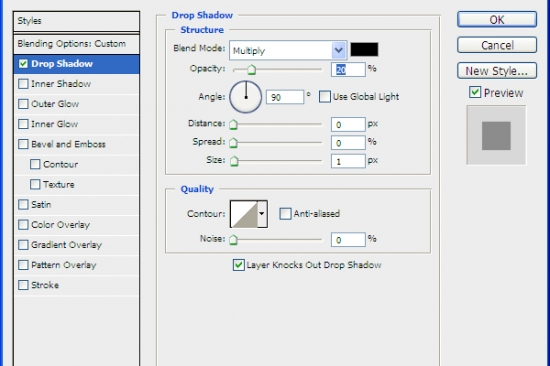Image resolution: width=550 pixels, height=366 pixels.
Task: Open the contour curve thumbnail picker
Action: tap(244, 214)
